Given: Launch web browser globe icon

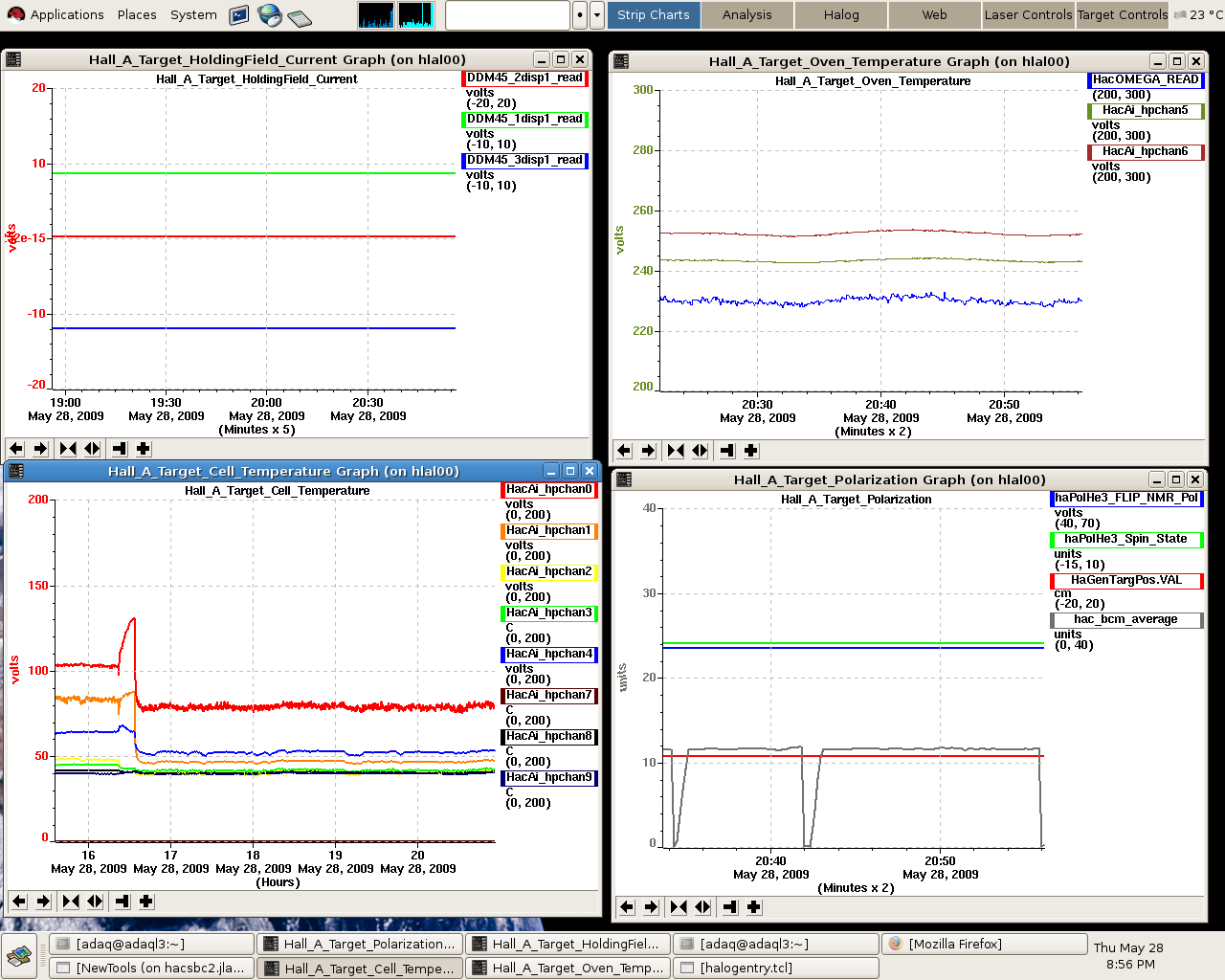Looking at the screenshot, I should pos(270,15).
